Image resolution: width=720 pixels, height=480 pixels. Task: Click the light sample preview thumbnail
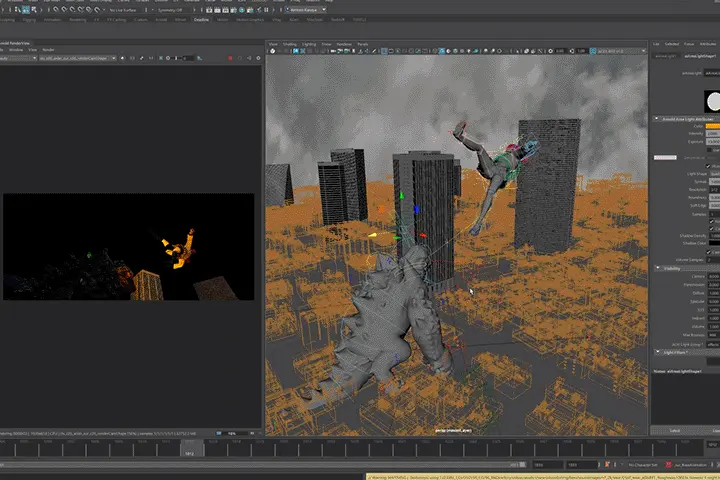tap(712, 102)
